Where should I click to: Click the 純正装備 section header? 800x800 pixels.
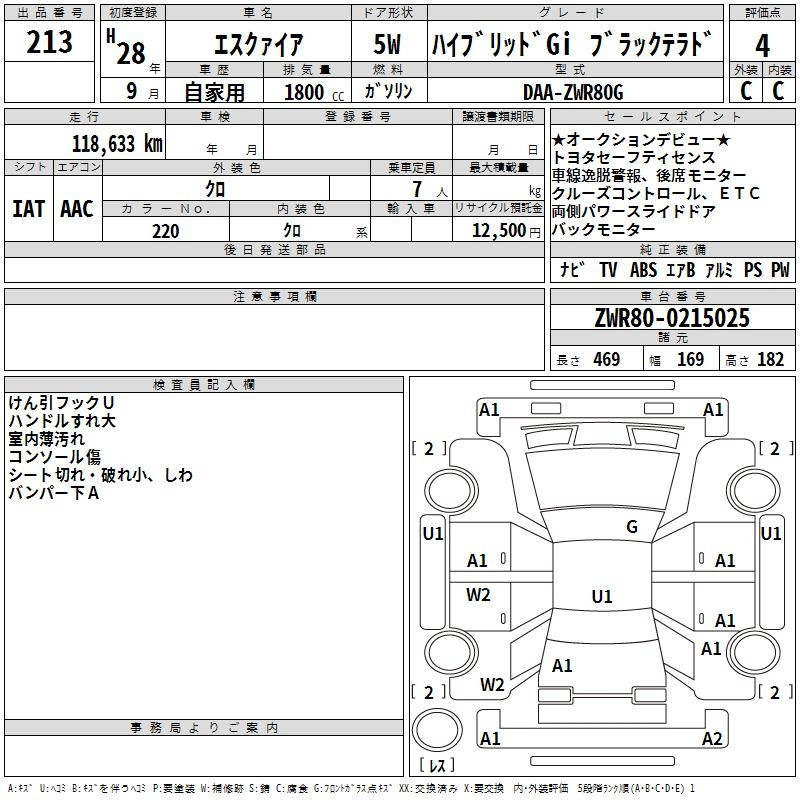tap(672, 249)
